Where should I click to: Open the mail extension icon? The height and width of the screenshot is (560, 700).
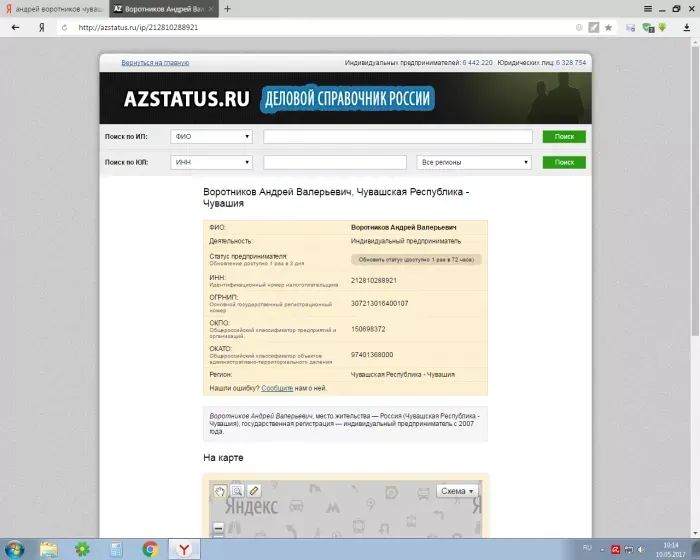click(x=630, y=28)
